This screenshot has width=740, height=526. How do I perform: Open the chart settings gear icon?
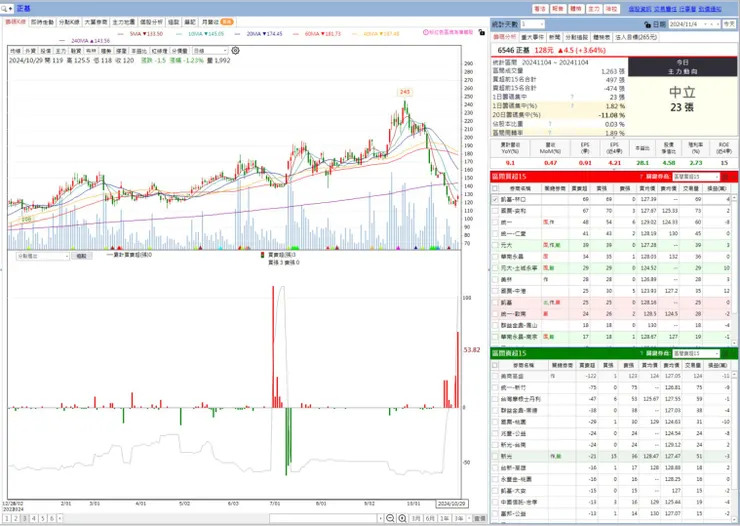[x=235, y=50]
